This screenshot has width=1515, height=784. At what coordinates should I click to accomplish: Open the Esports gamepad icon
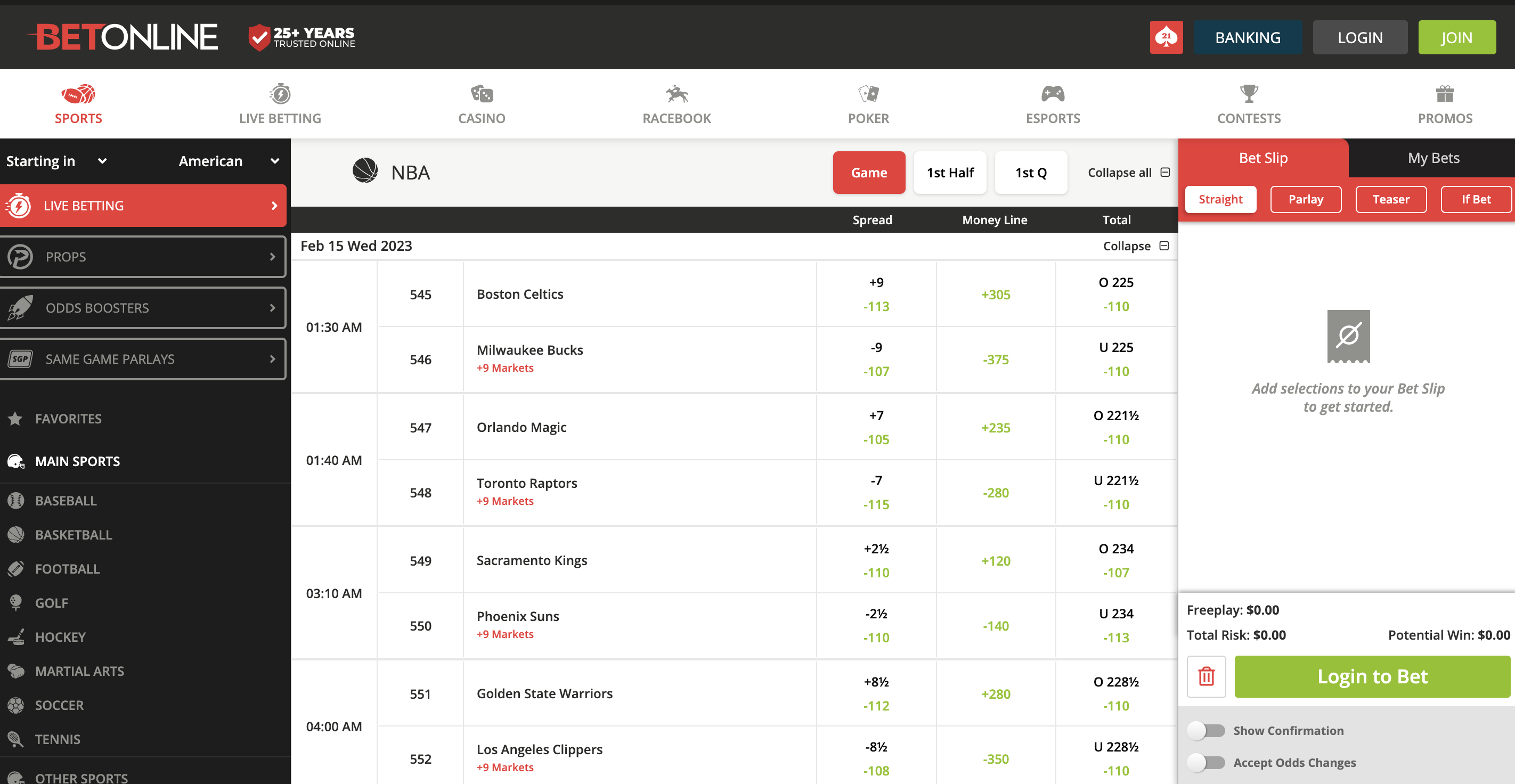coord(1053,94)
